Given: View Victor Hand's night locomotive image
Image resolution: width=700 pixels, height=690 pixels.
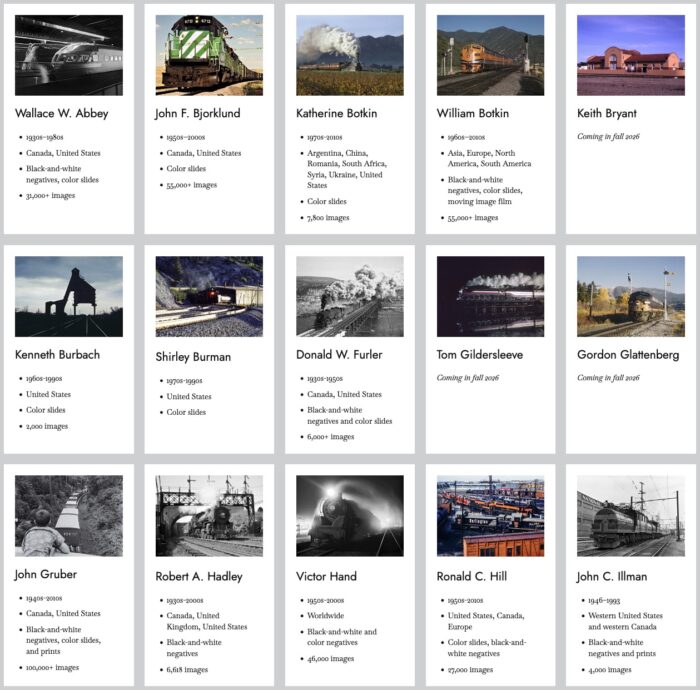Looking at the screenshot, I should click(350, 516).
